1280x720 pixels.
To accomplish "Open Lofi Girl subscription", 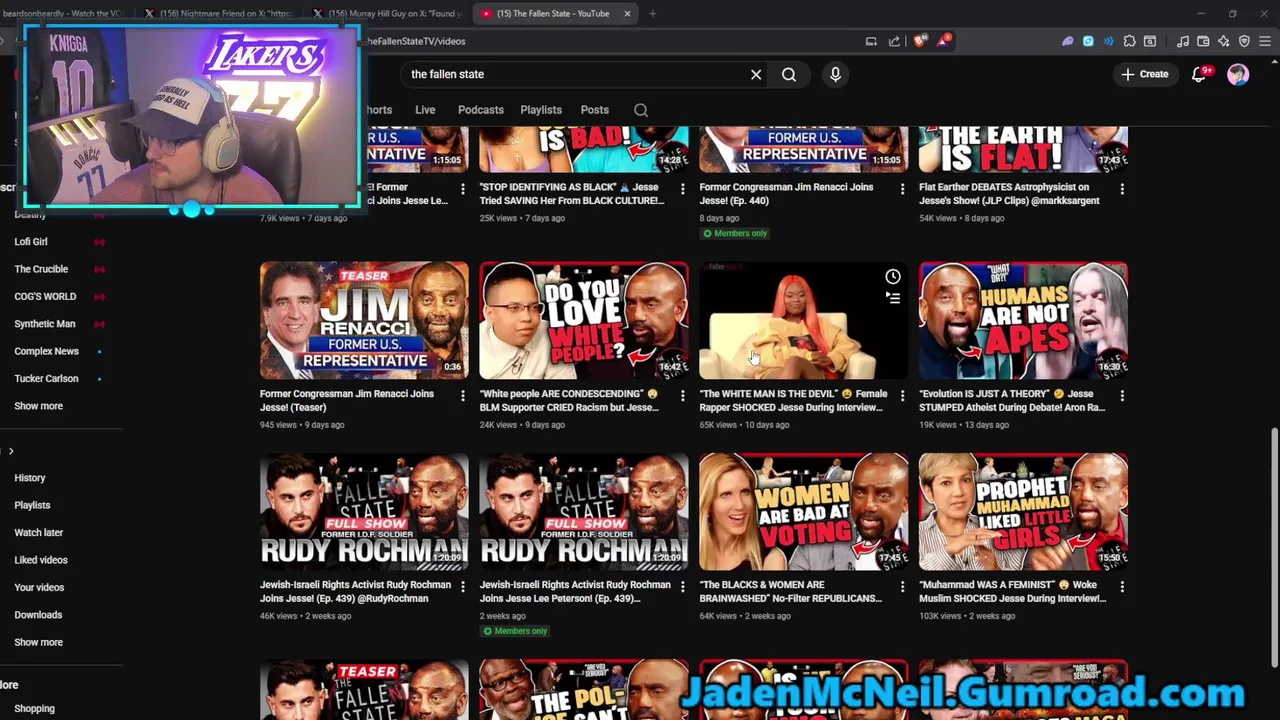I will 31,241.
